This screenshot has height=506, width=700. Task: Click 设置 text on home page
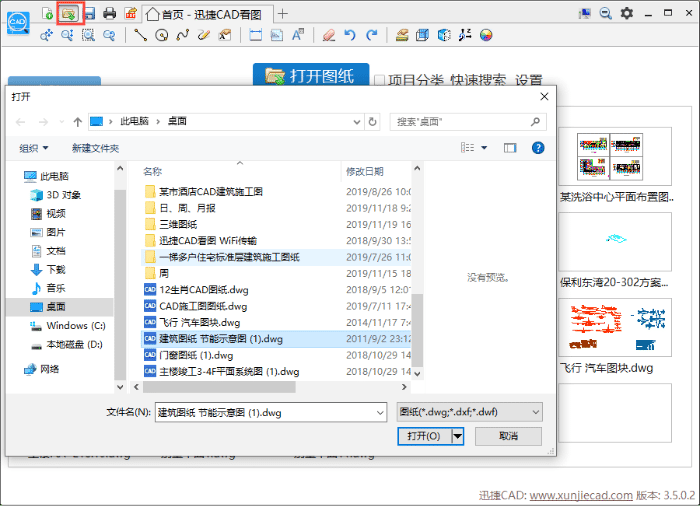click(529, 81)
